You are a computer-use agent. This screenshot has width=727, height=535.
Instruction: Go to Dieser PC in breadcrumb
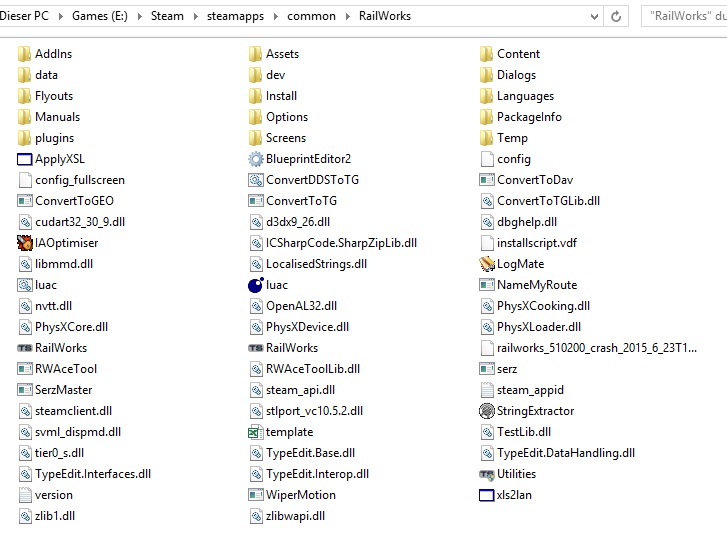tap(24, 16)
